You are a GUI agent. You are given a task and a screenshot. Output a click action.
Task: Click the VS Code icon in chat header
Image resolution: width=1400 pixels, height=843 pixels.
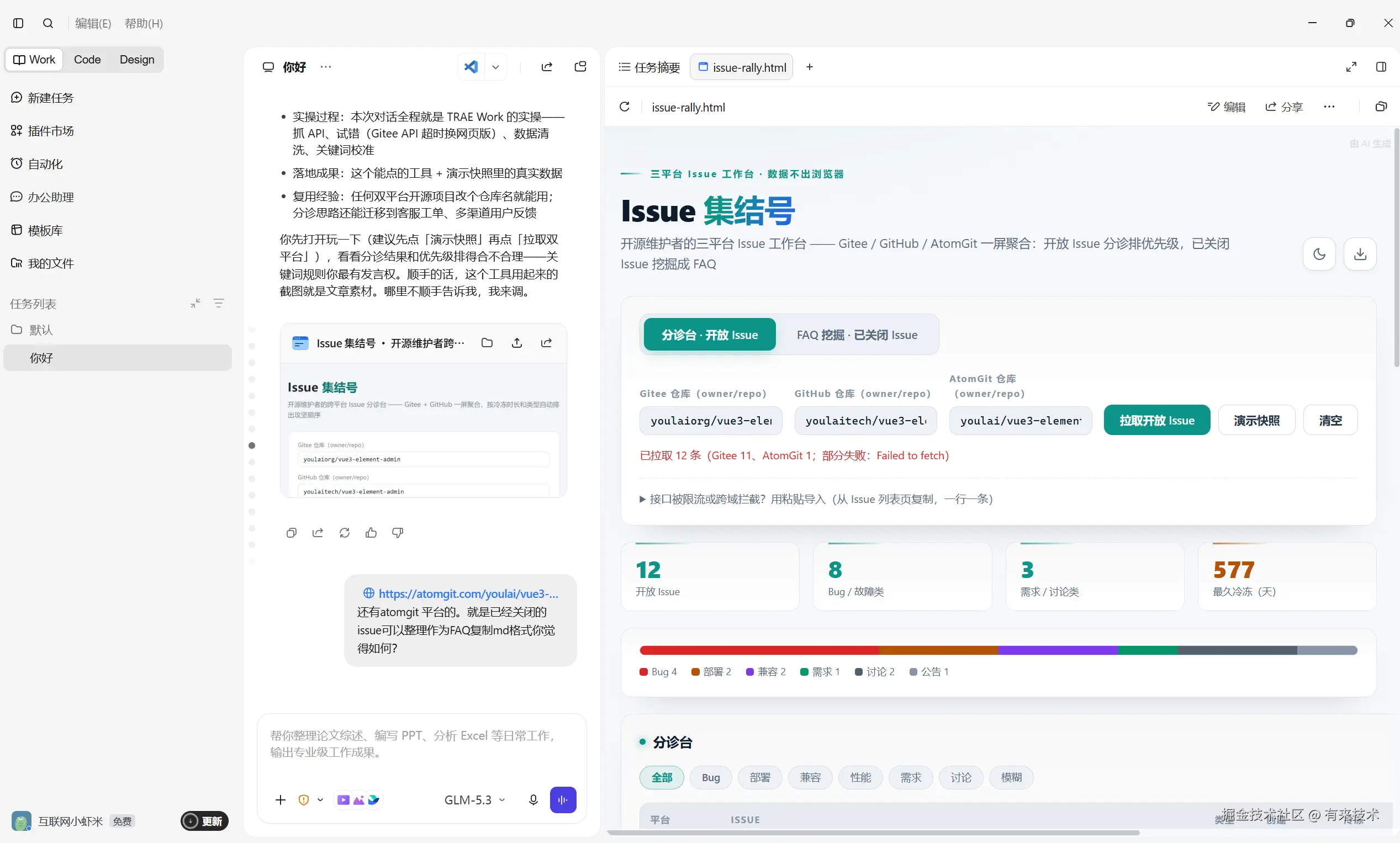(x=471, y=67)
